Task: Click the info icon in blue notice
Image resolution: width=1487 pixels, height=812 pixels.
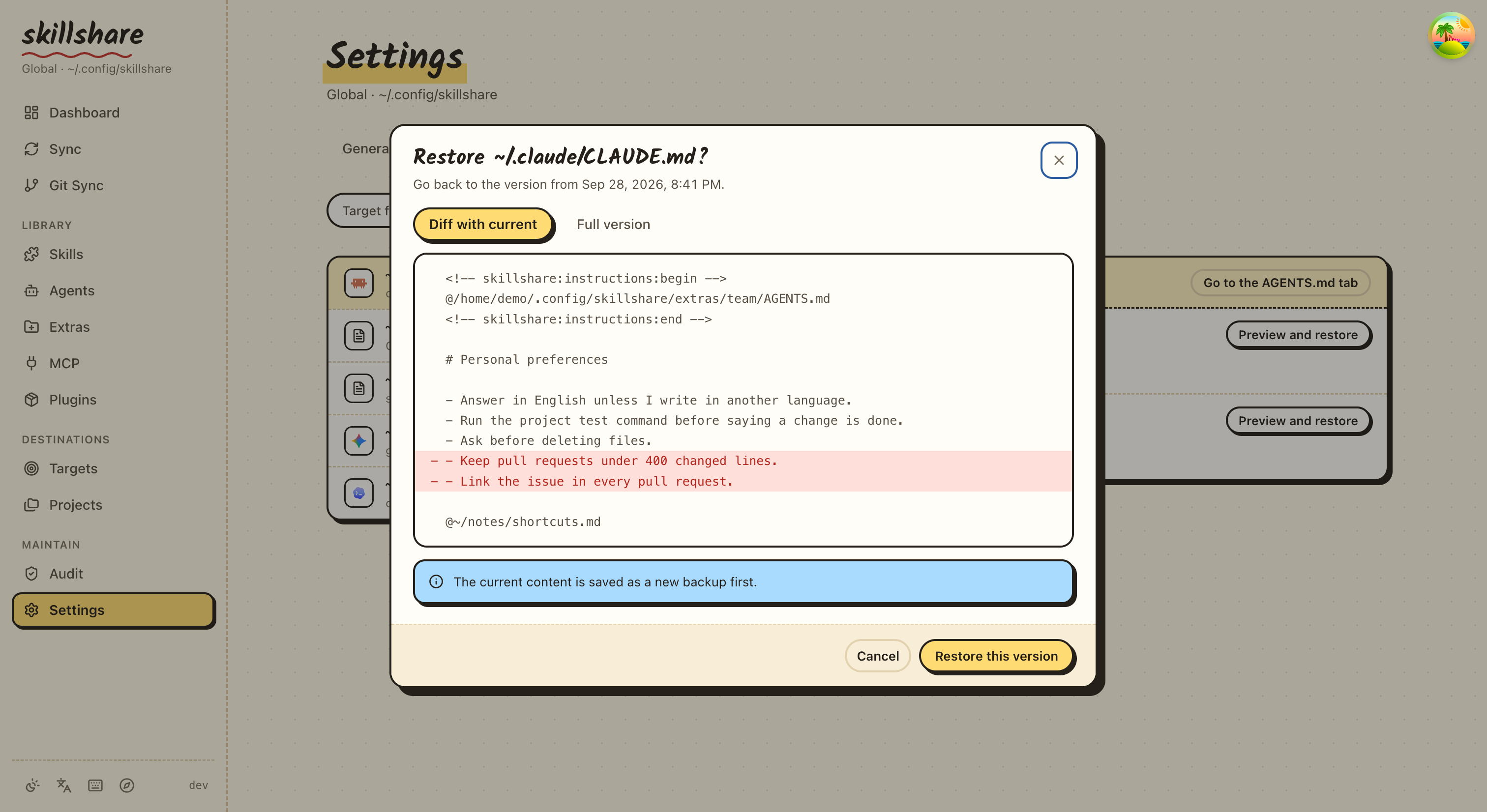Action: coord(436,581)
